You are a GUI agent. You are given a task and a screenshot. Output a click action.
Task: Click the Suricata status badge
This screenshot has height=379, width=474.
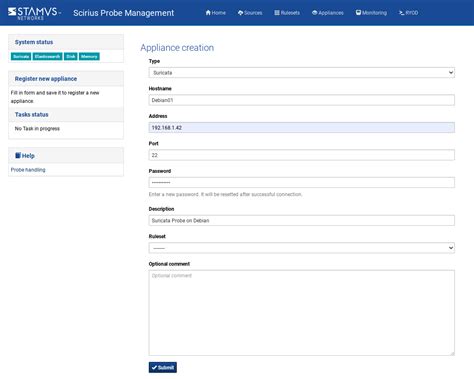tap(21, 57)
